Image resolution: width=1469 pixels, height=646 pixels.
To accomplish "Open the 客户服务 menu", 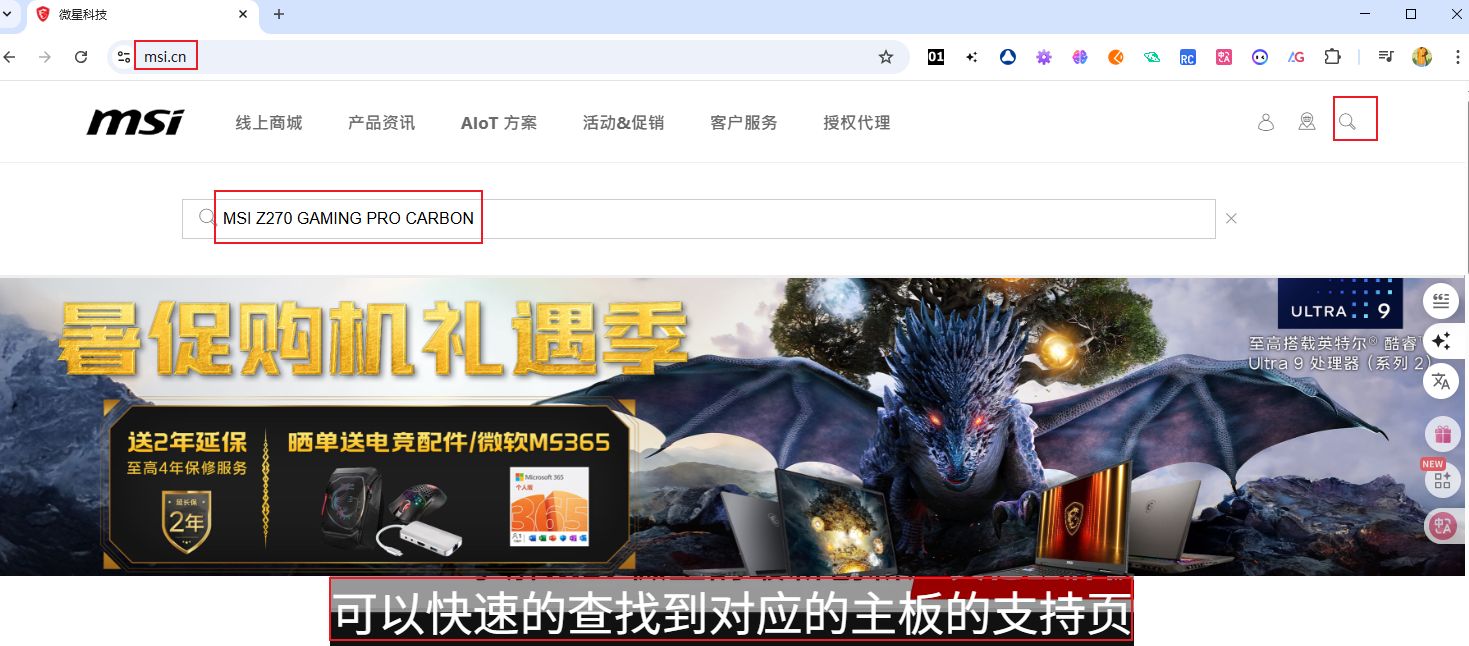I will tap(744, 123).
